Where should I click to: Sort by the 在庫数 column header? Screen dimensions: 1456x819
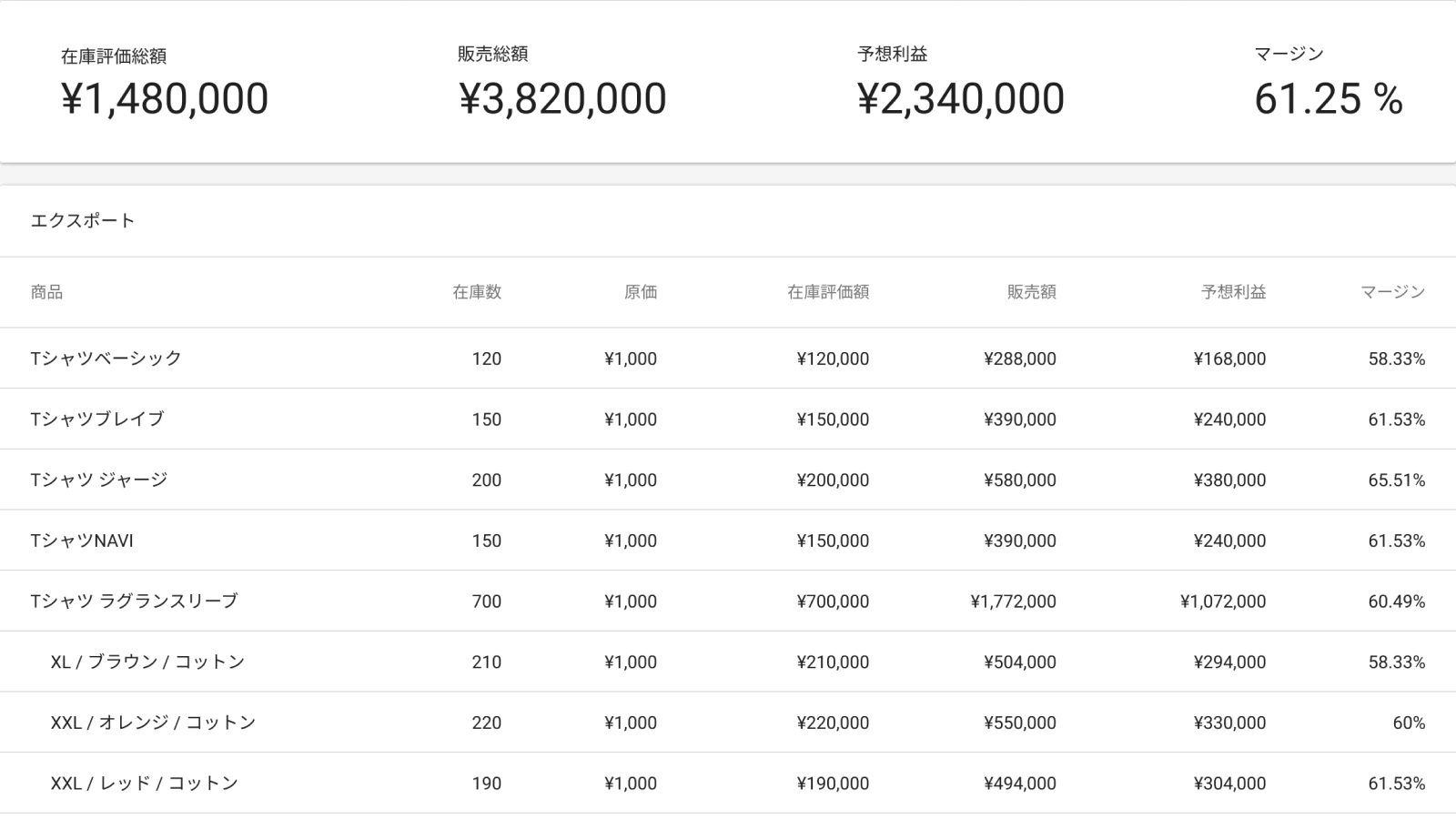[x=477, y=292]
